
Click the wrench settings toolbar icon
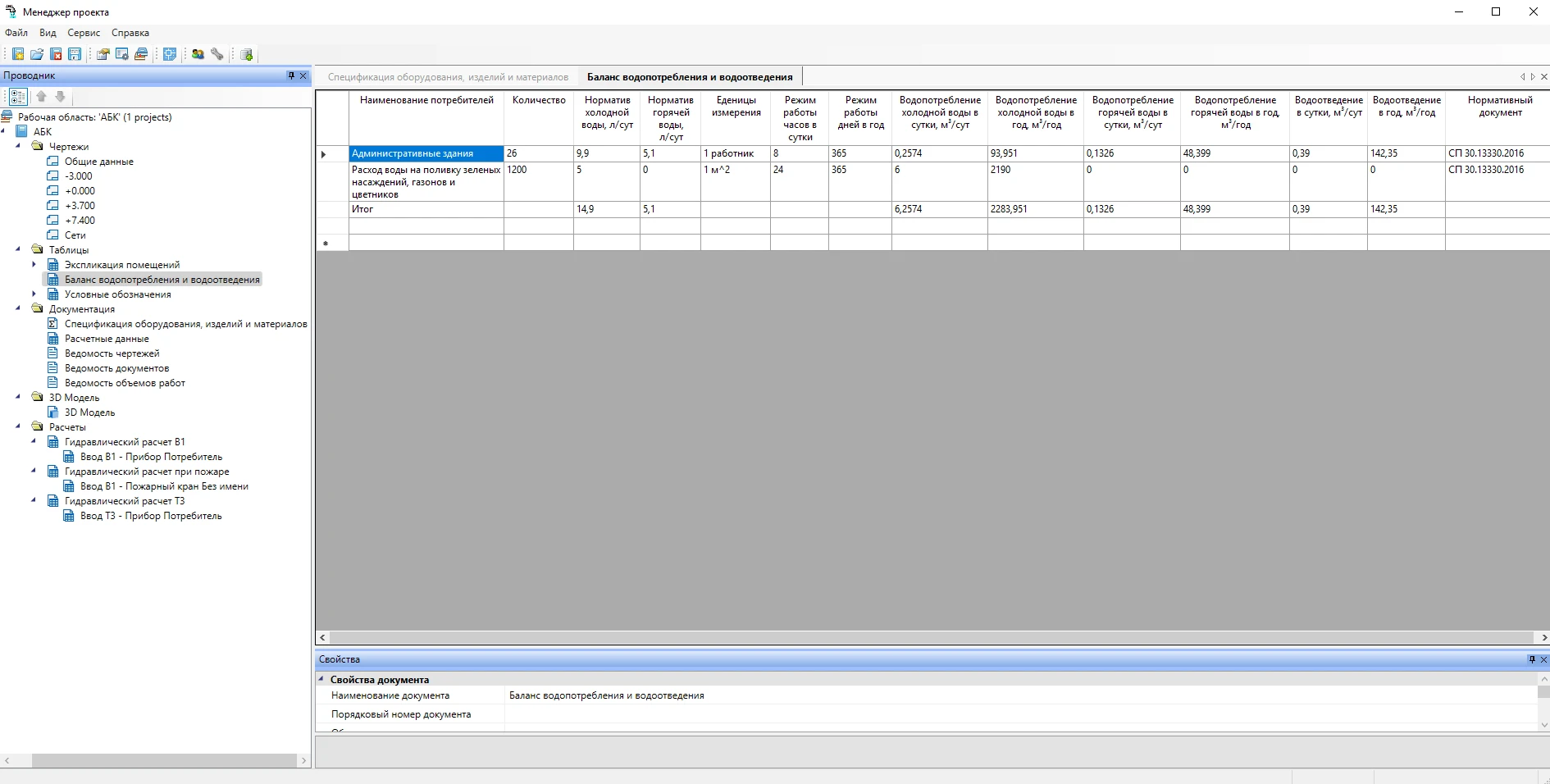point(217,54)
